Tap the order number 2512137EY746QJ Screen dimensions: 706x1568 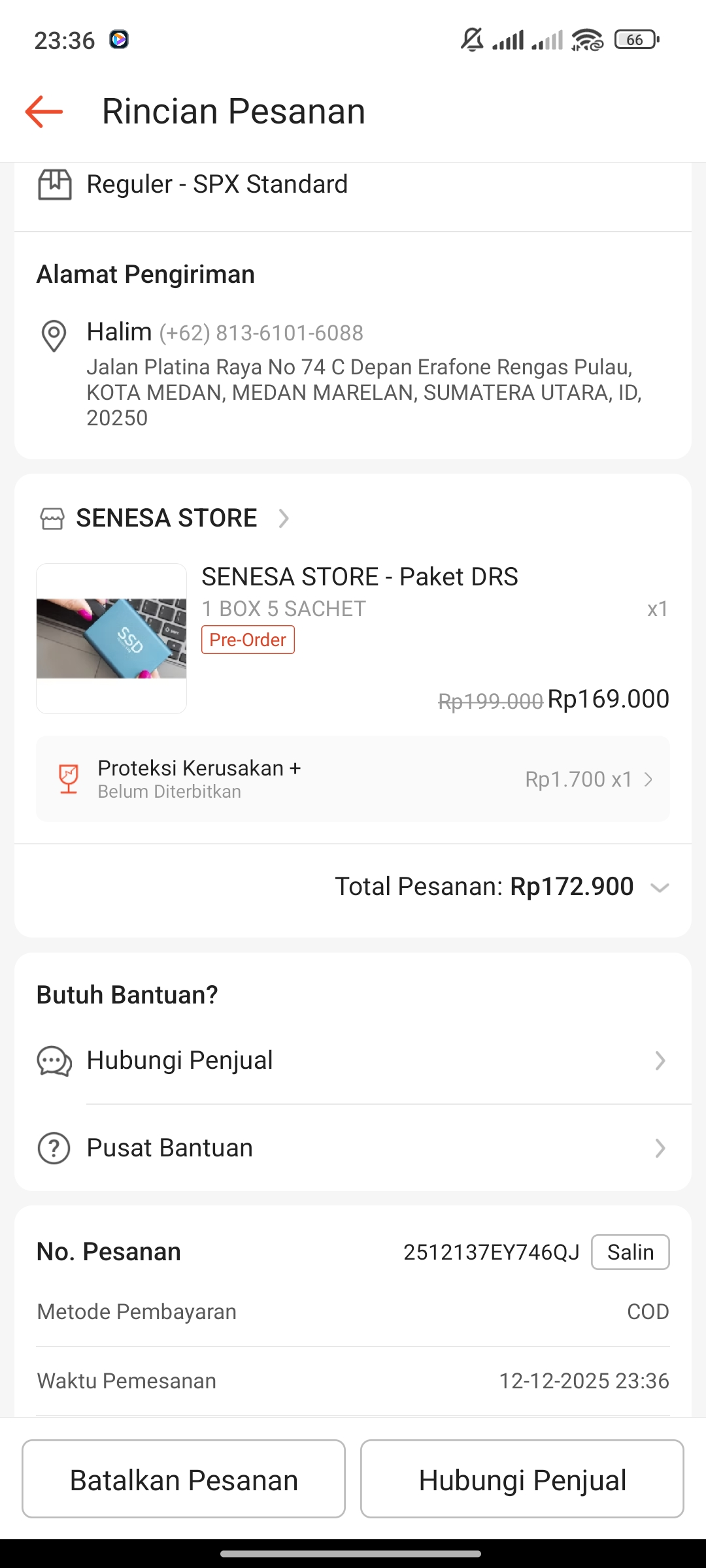pos(491,1252)
